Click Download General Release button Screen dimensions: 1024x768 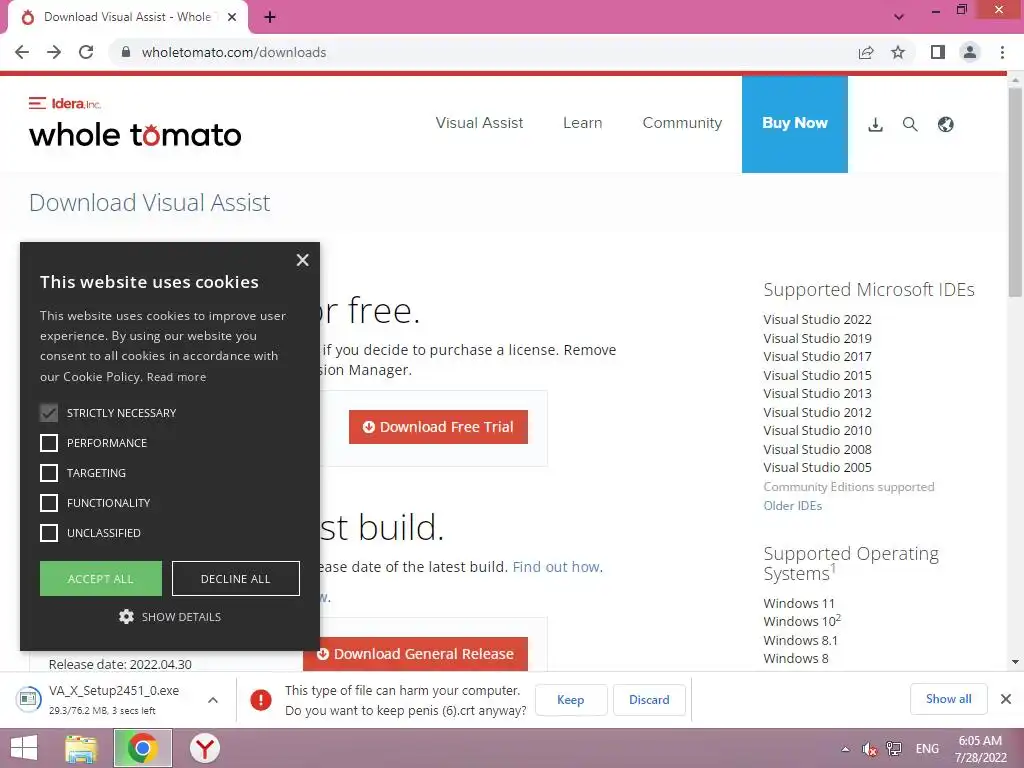coord(415,654)
